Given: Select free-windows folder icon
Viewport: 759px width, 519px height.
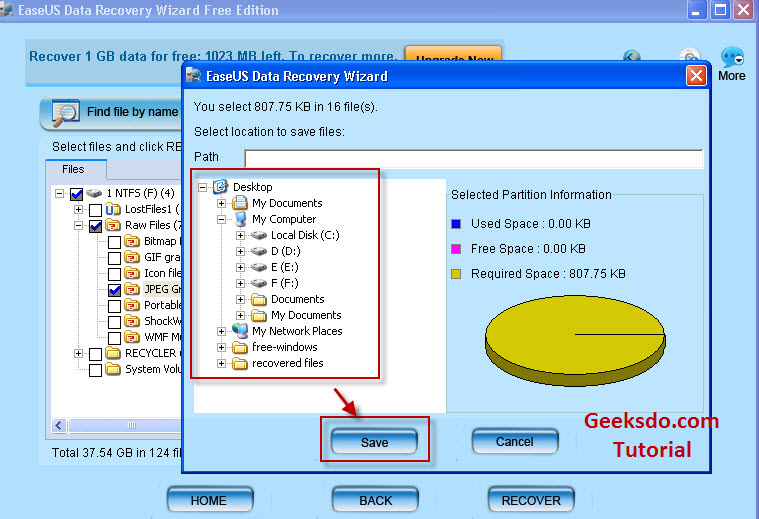Looking at the screenshot, I should tap(240, 347).
